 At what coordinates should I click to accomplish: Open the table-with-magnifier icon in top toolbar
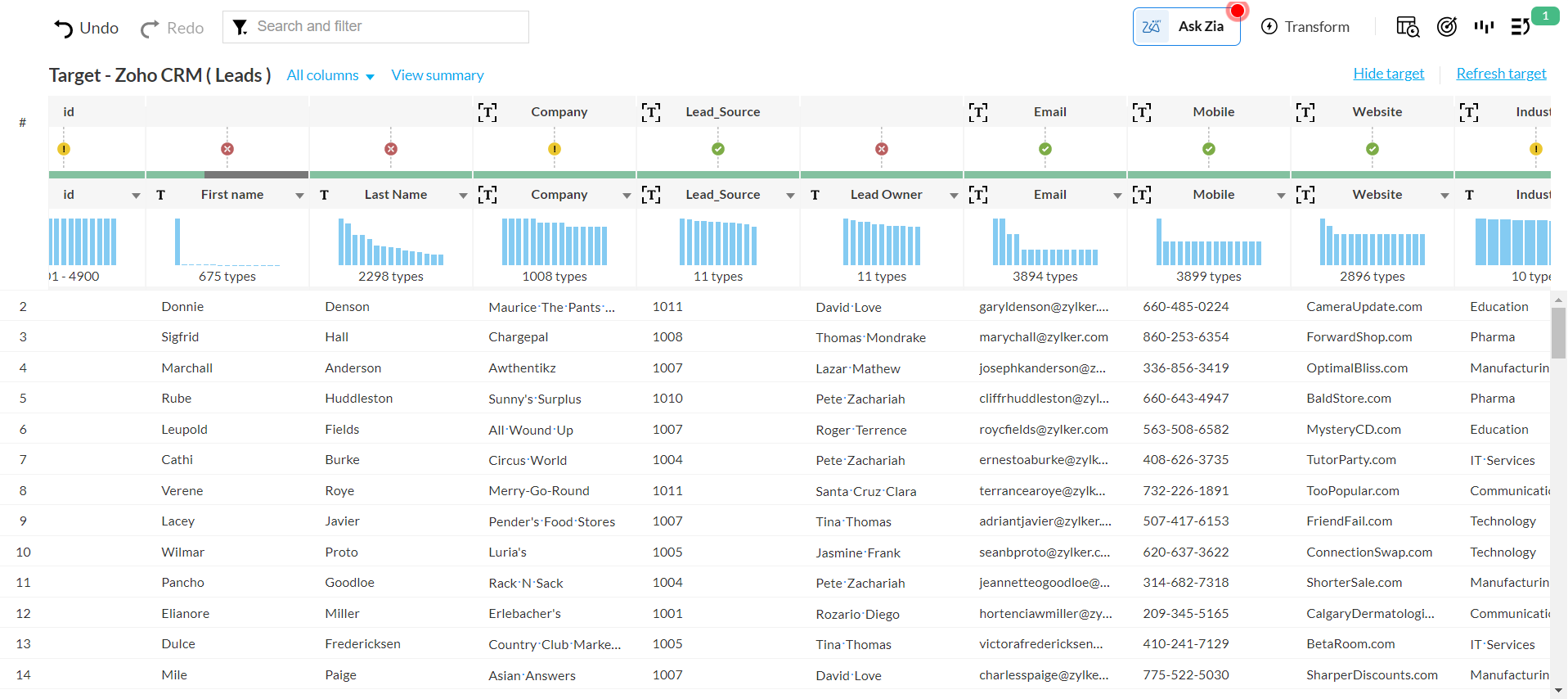click(x=1407, y=27)
